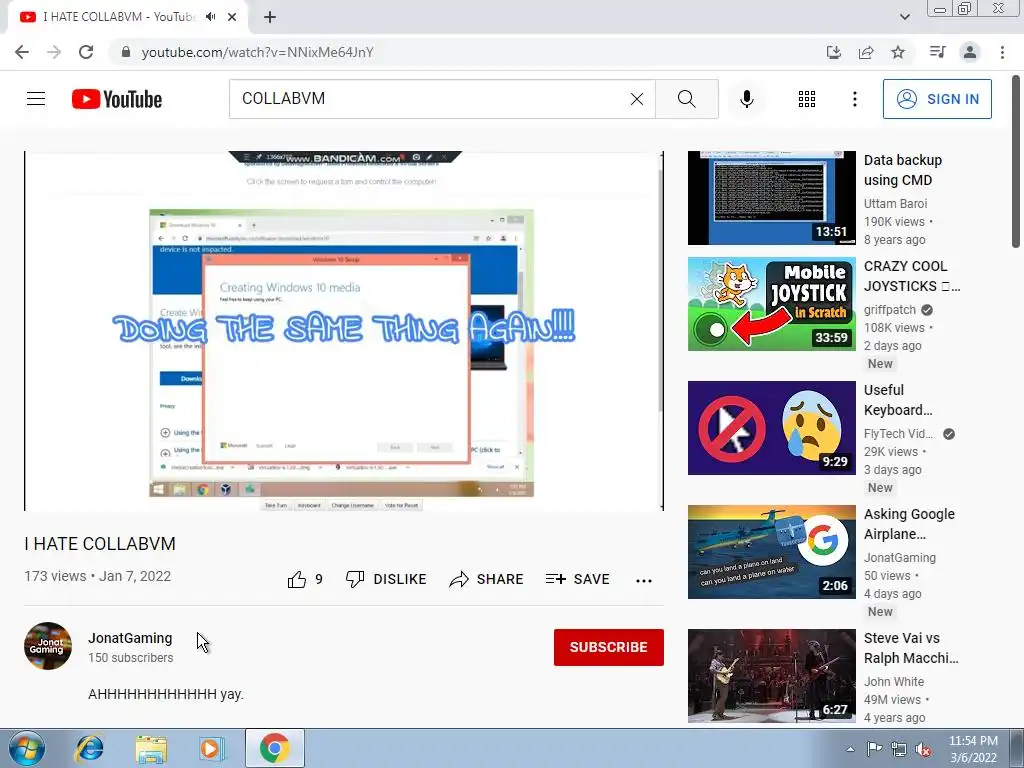Open the tab search dropdown arrow

point(904,17)
